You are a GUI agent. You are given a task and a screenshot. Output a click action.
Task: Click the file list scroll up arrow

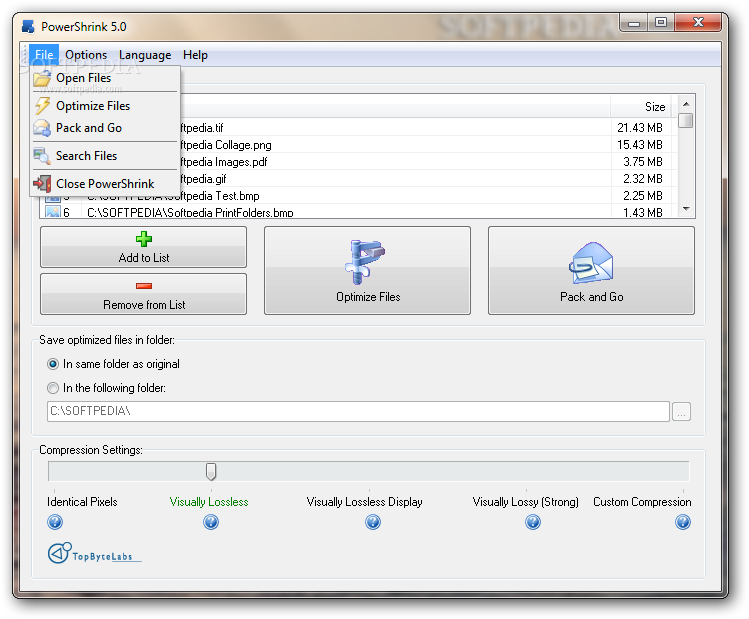686,104
